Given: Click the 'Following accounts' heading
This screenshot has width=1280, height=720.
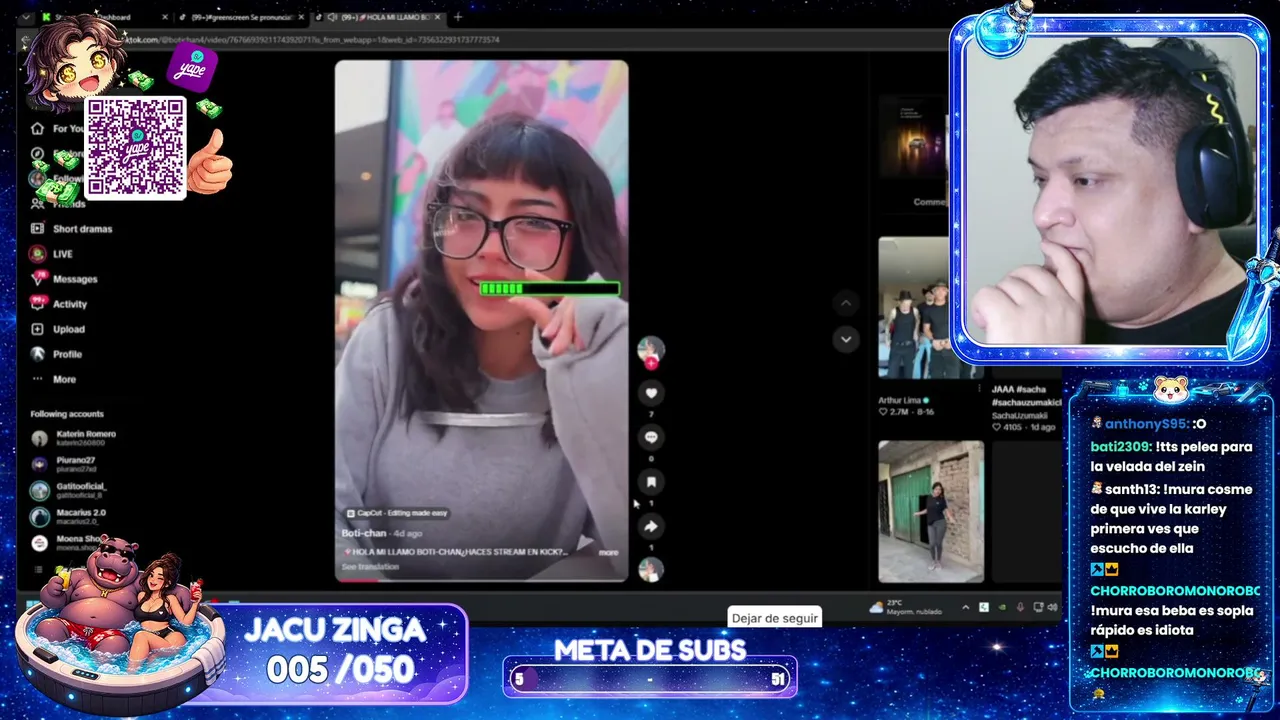Looking at the screenshot, I should point(67,414).
